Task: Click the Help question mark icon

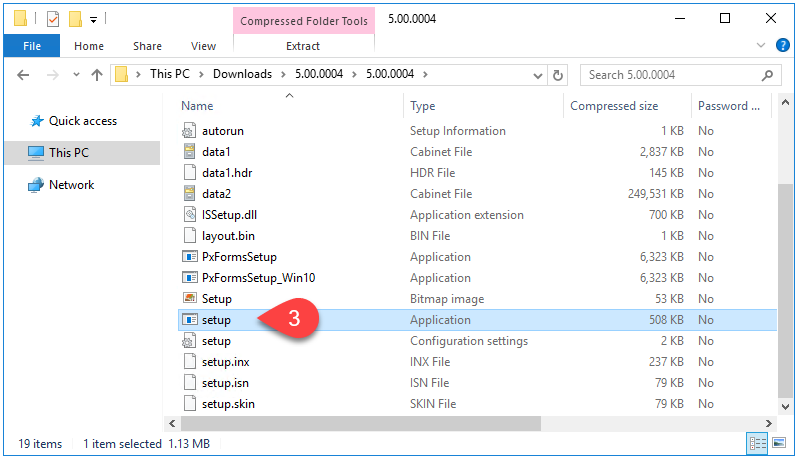Action: click(x=782, y=46)
